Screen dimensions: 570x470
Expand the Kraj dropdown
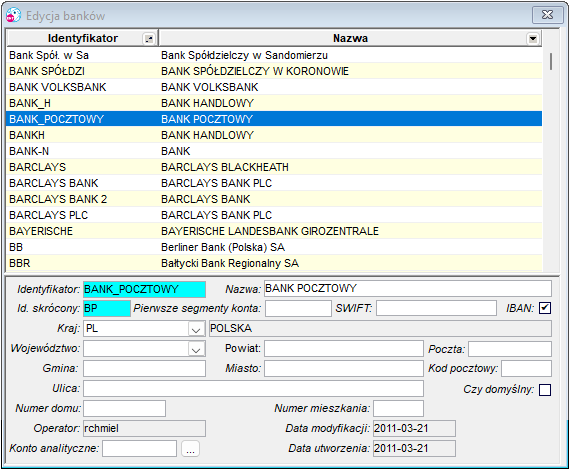pos(196,329)
